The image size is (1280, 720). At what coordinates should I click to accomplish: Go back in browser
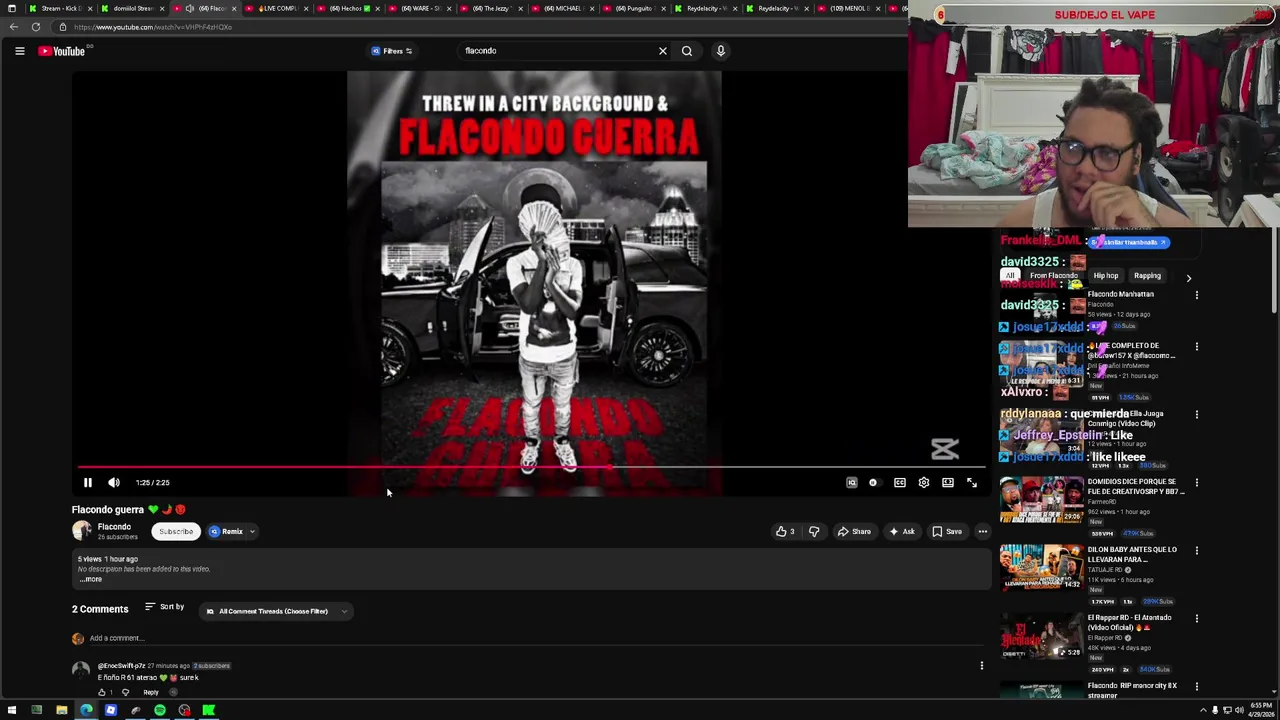13,27
